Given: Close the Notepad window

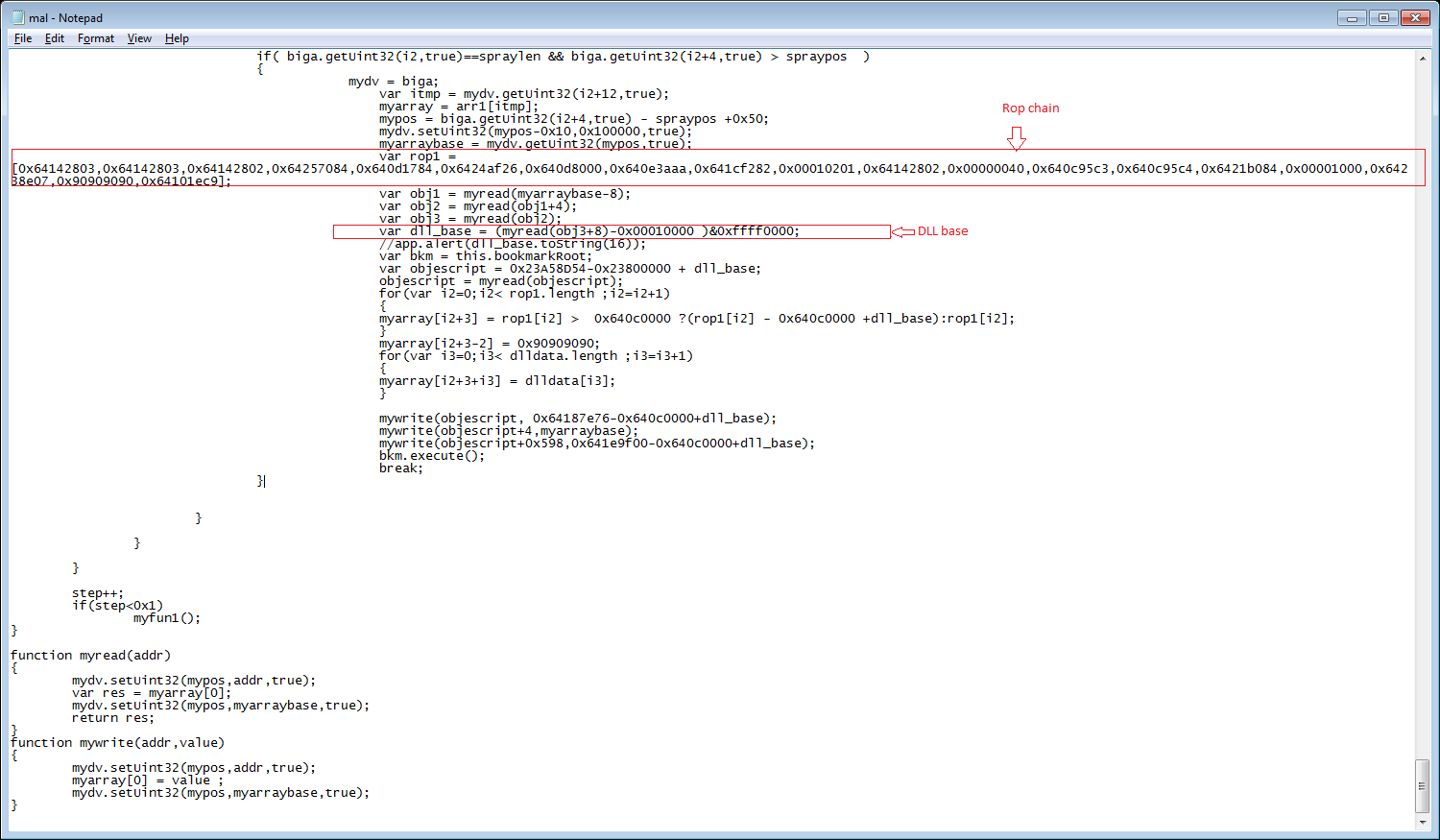Looking at the screenshot, I should point(1415,17).
